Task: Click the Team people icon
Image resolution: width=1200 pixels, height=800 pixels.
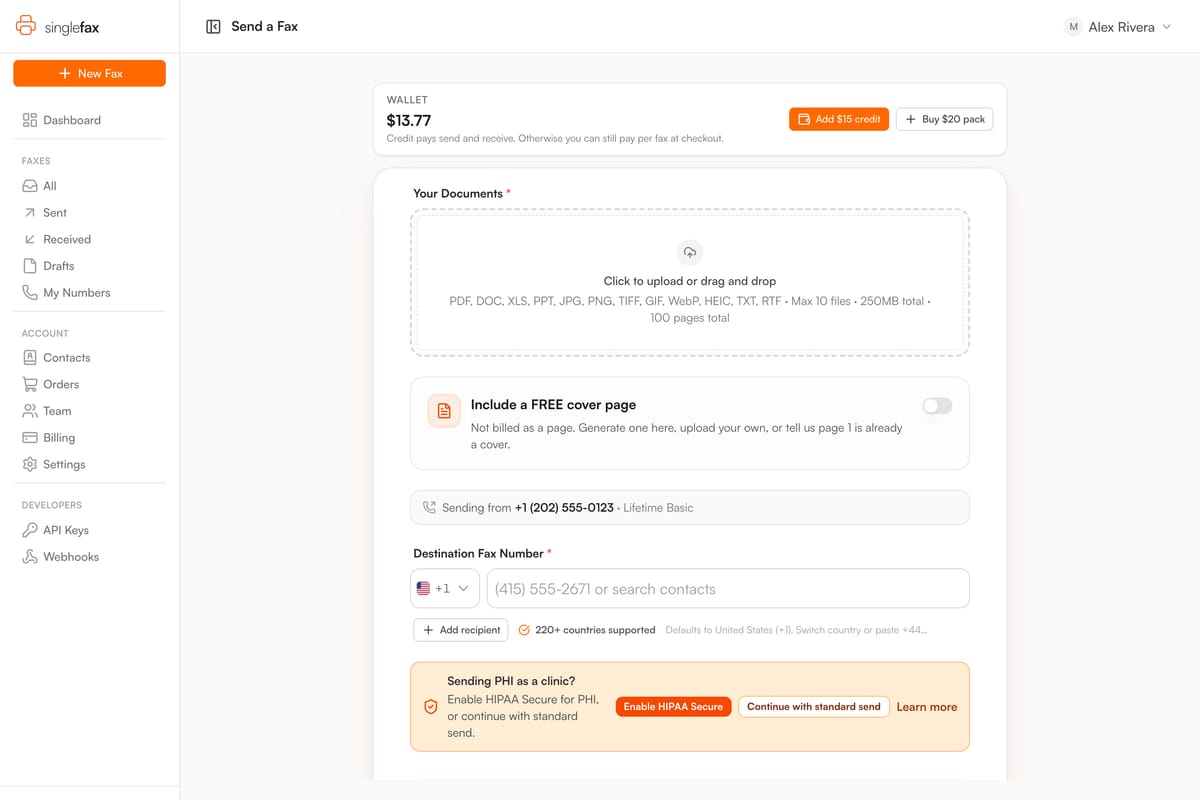Action: pos(30,411)
